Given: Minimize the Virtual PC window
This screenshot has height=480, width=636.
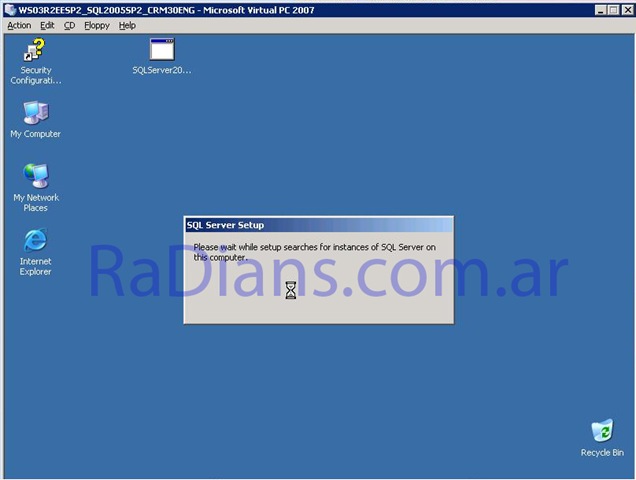Looking at the screenshot, I should (600, 9).
